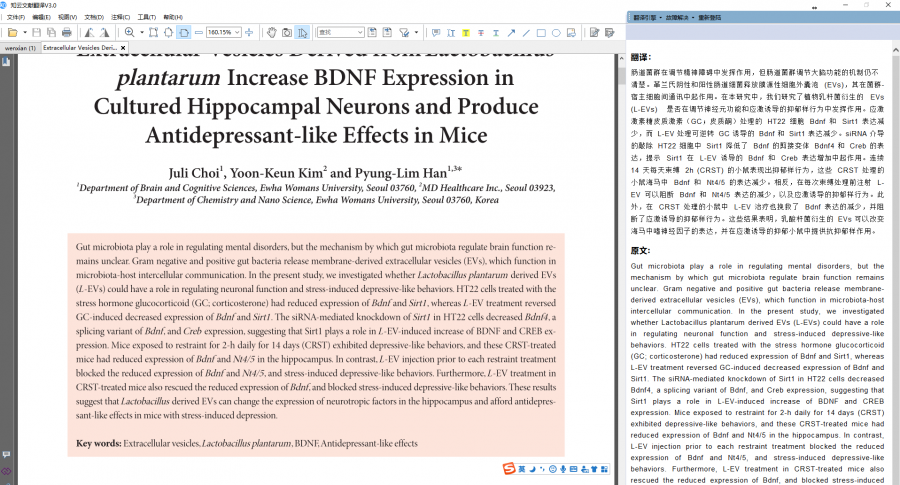Click the zoom in plus button
Screen dimensions: 900x485
pos(129,32)
